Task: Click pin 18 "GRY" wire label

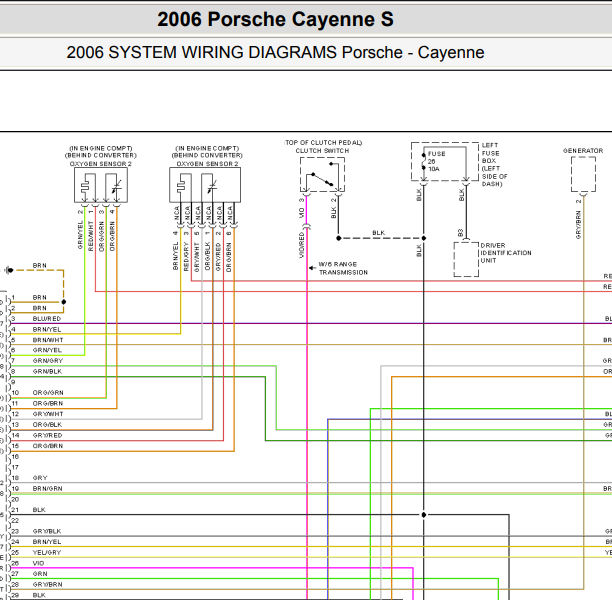Action: pos(40,478)
